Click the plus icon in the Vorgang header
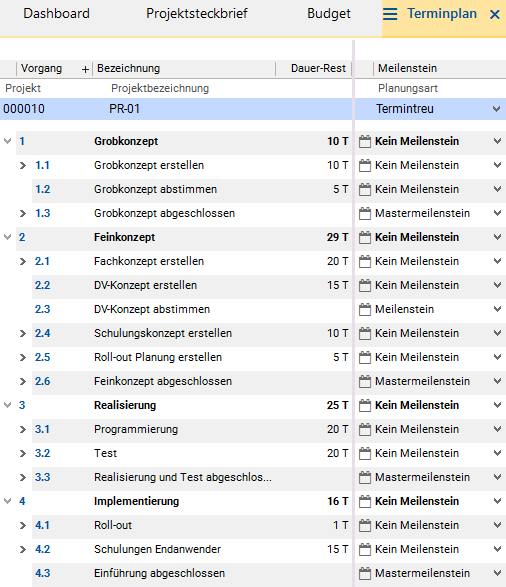Viewport: 506px width, 587px height. 85,69
